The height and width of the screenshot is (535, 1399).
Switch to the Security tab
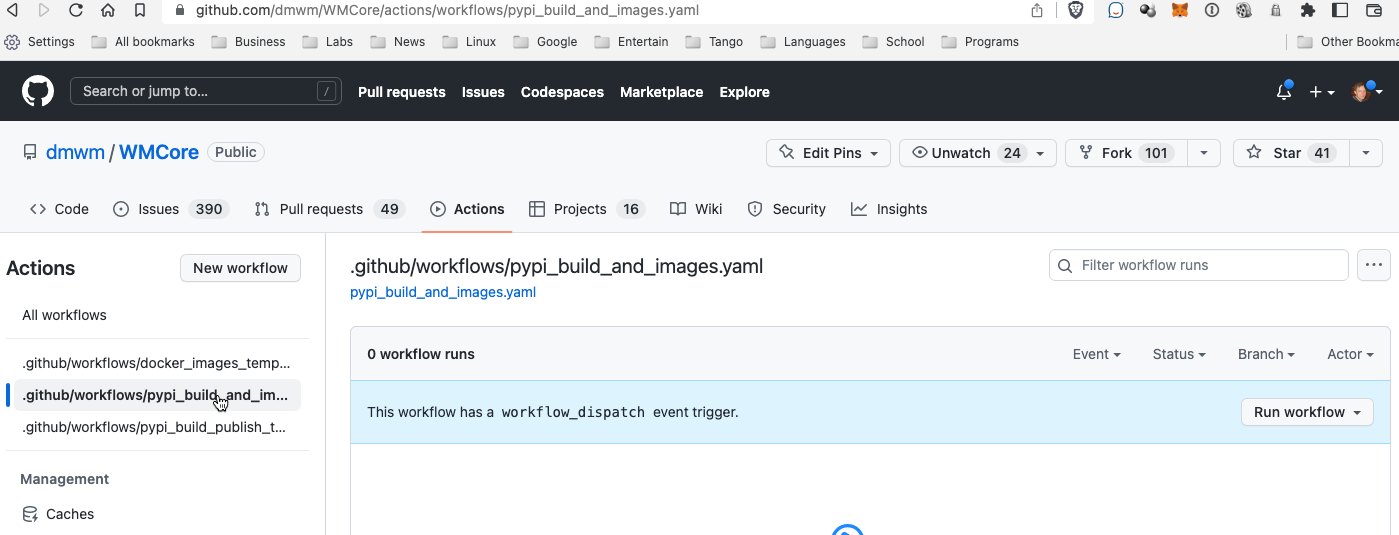click(786, 209)
